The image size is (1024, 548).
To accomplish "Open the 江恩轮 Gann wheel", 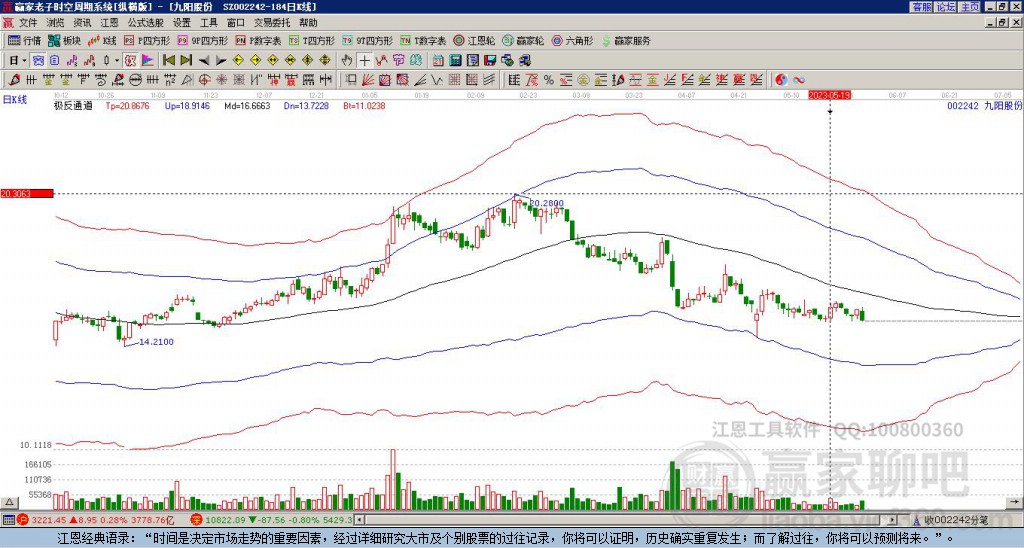I will pos(475,40).
